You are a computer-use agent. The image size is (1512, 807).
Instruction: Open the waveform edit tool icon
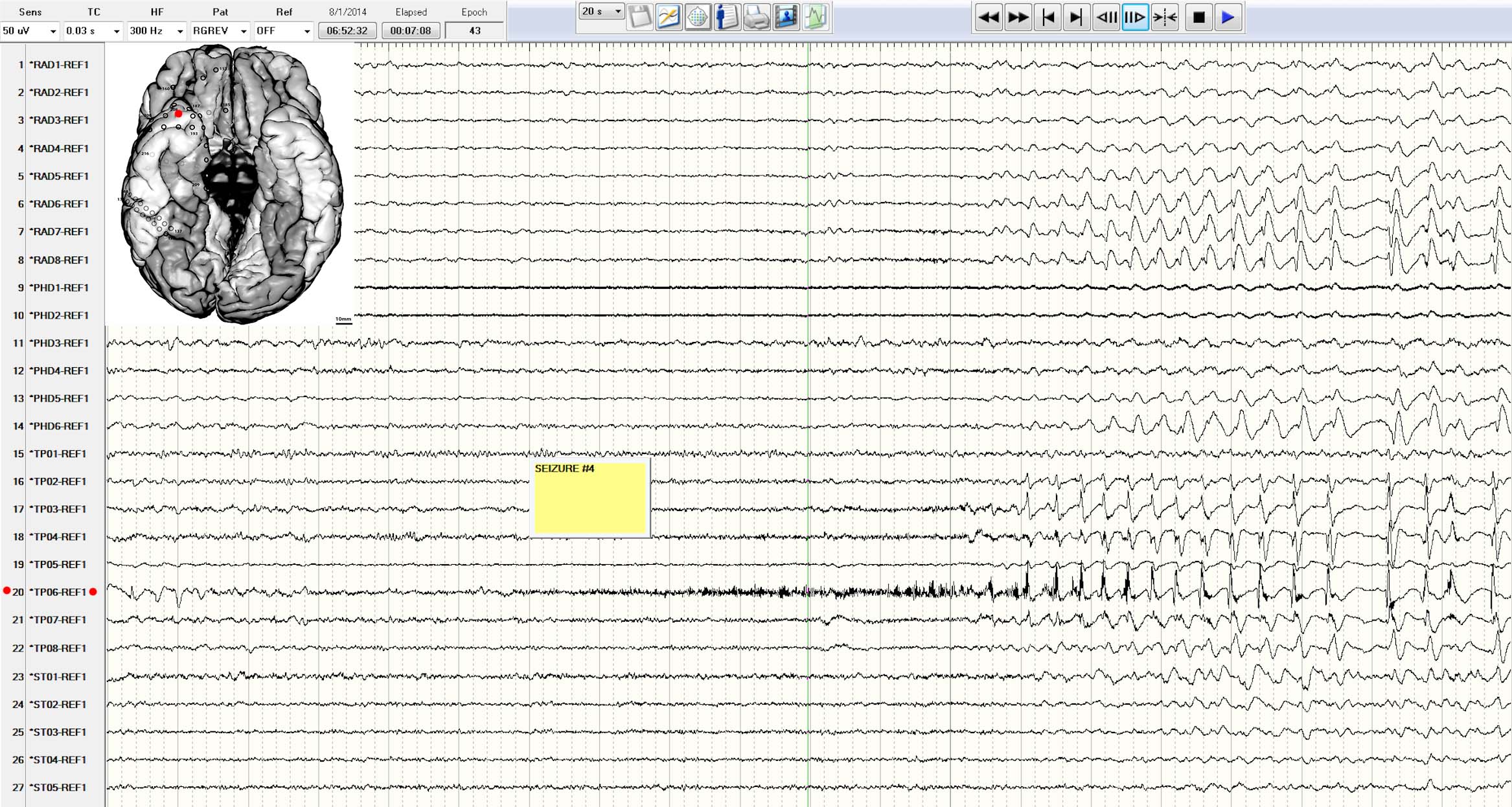point(669,17)
